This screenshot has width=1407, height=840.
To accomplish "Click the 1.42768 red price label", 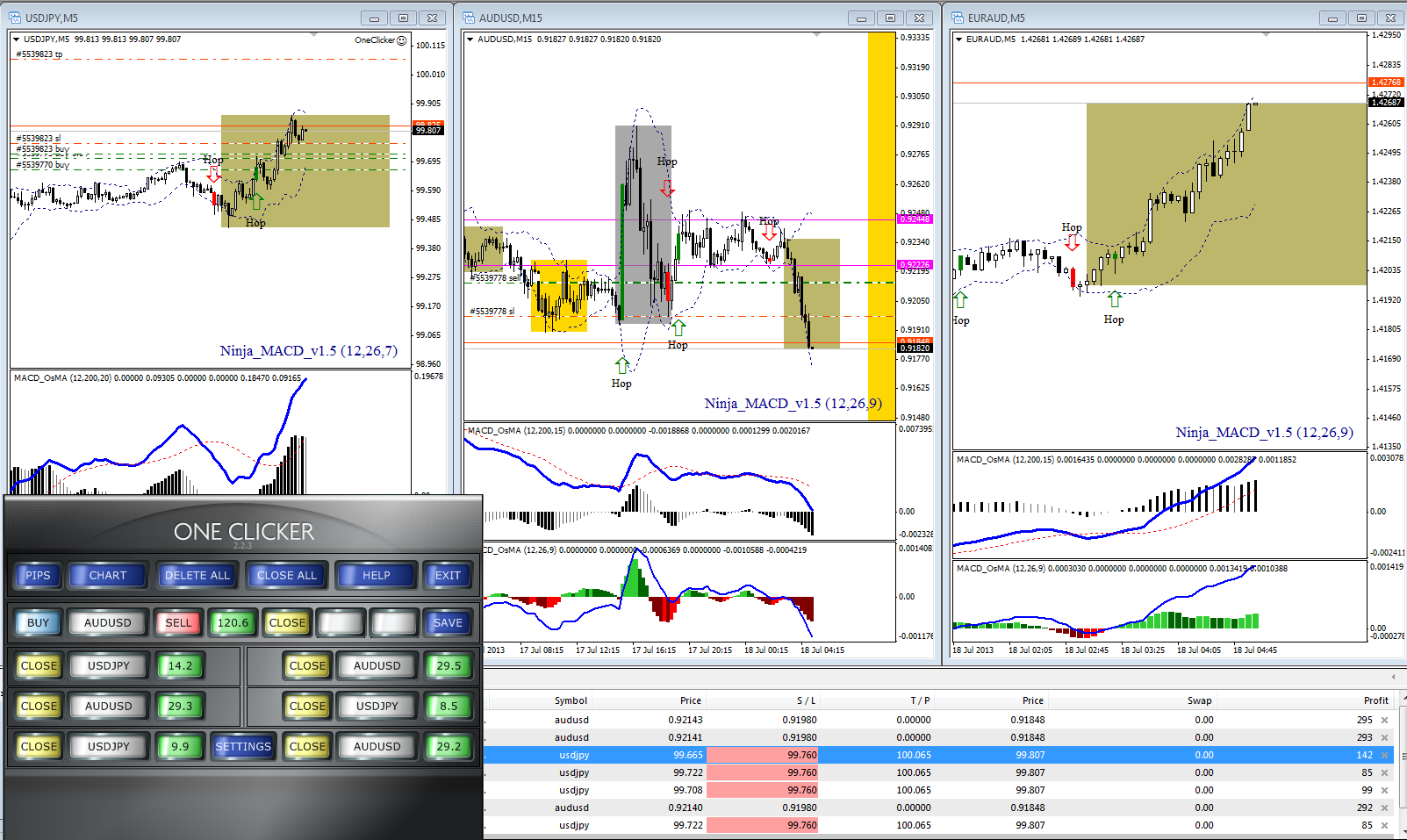I will click(x=1386, y=83).
